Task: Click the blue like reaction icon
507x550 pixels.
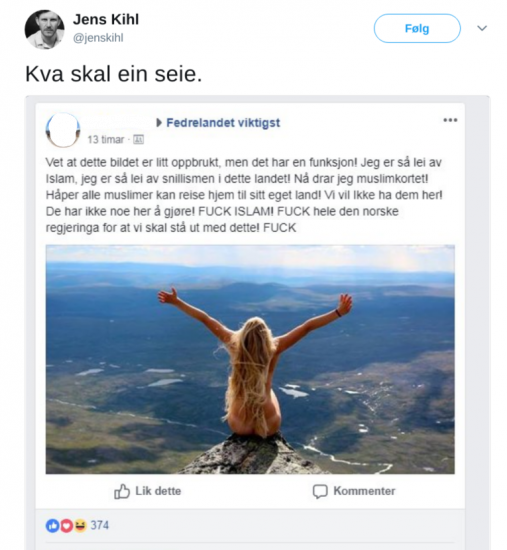Action: pos(53,525)
